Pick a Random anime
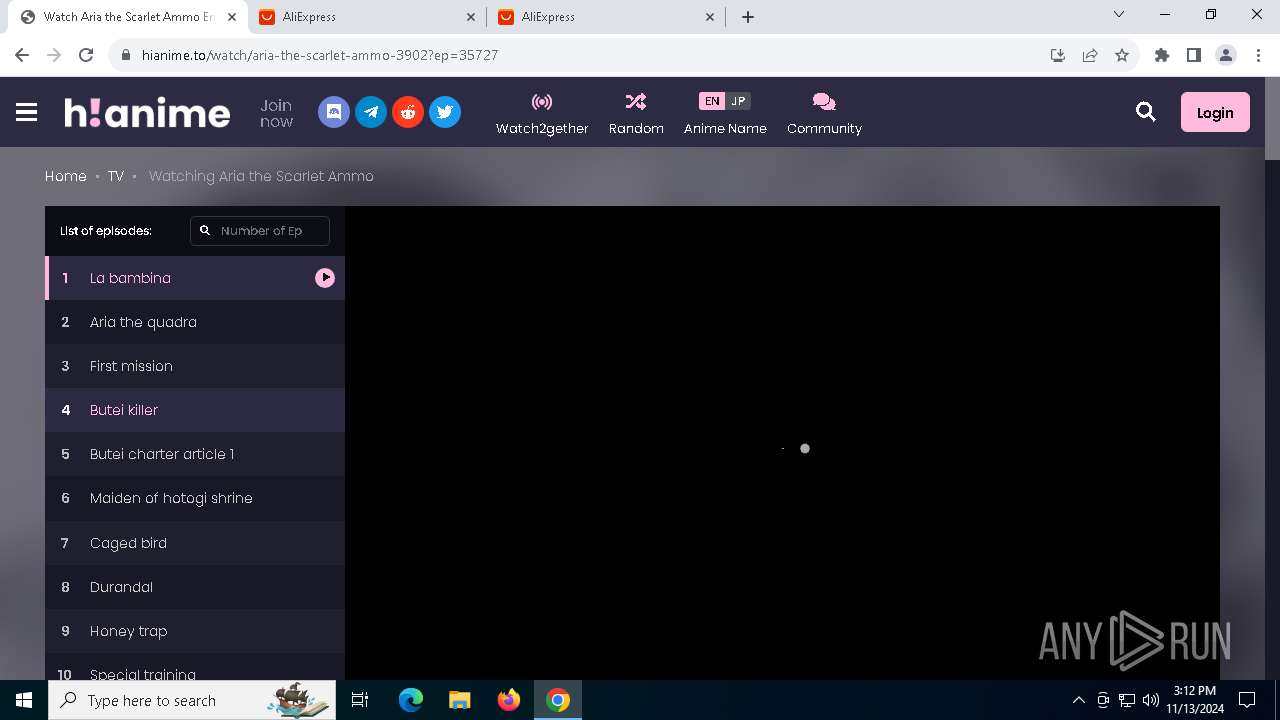 point(636,114)
